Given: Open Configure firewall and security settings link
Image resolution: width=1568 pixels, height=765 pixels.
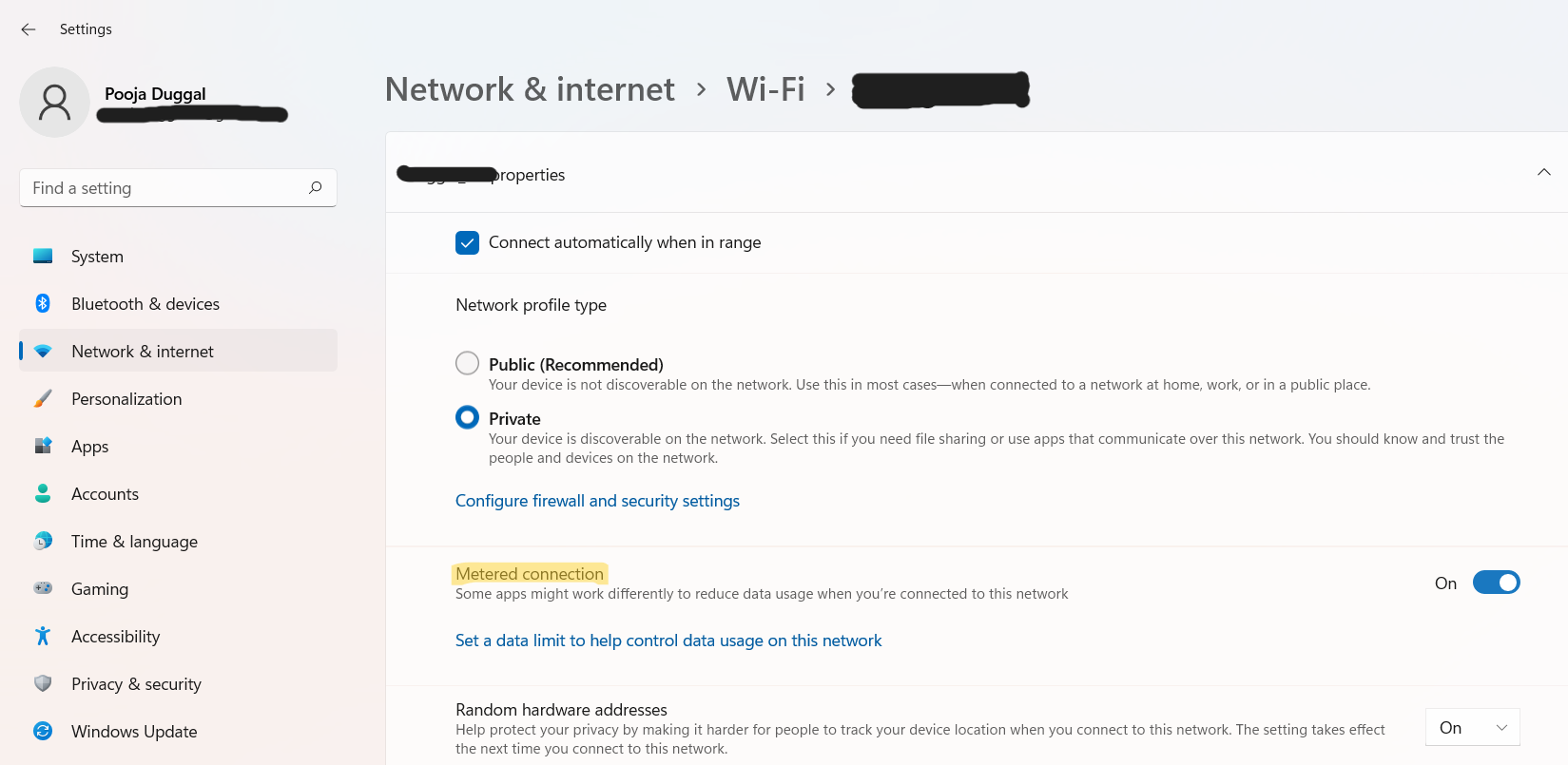Looking at the screenshot, I should tap(597, 501).
